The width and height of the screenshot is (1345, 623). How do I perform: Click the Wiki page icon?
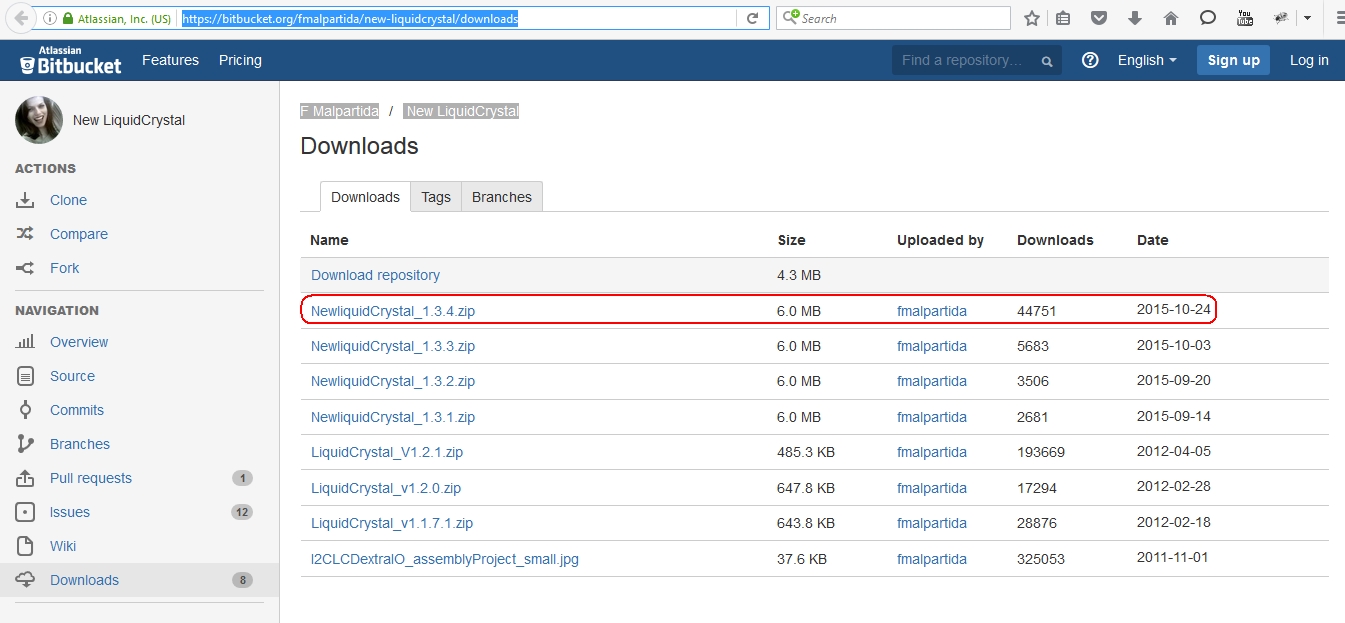27,546
